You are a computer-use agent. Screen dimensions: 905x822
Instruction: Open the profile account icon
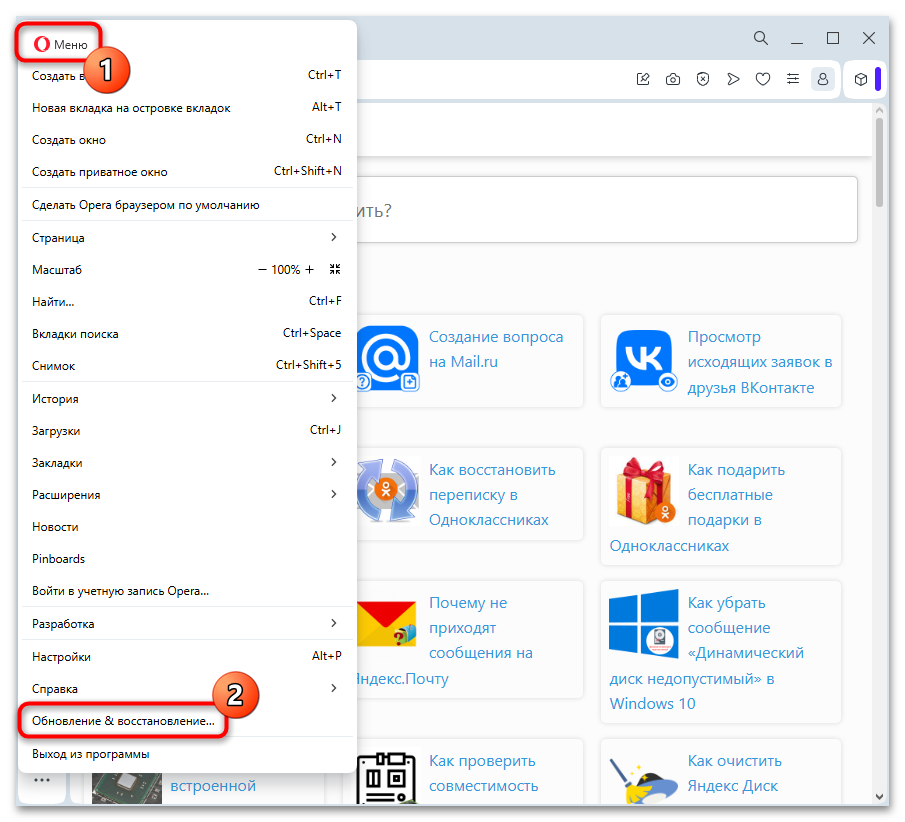(823, 79)
